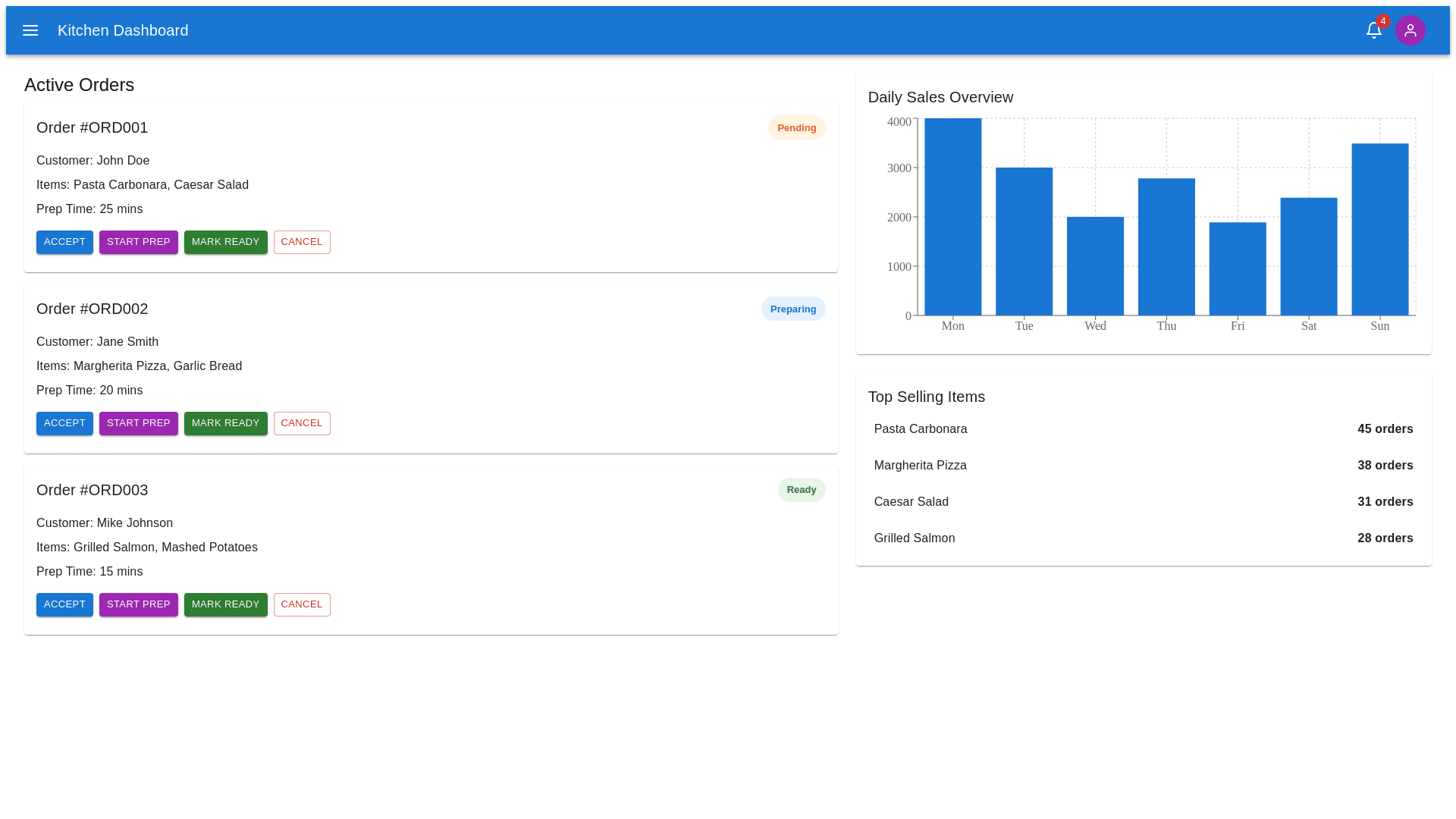Start prep for order ORD003
Screen dimensions: 1456x819
pyautogui.click(x=138, y=604)
